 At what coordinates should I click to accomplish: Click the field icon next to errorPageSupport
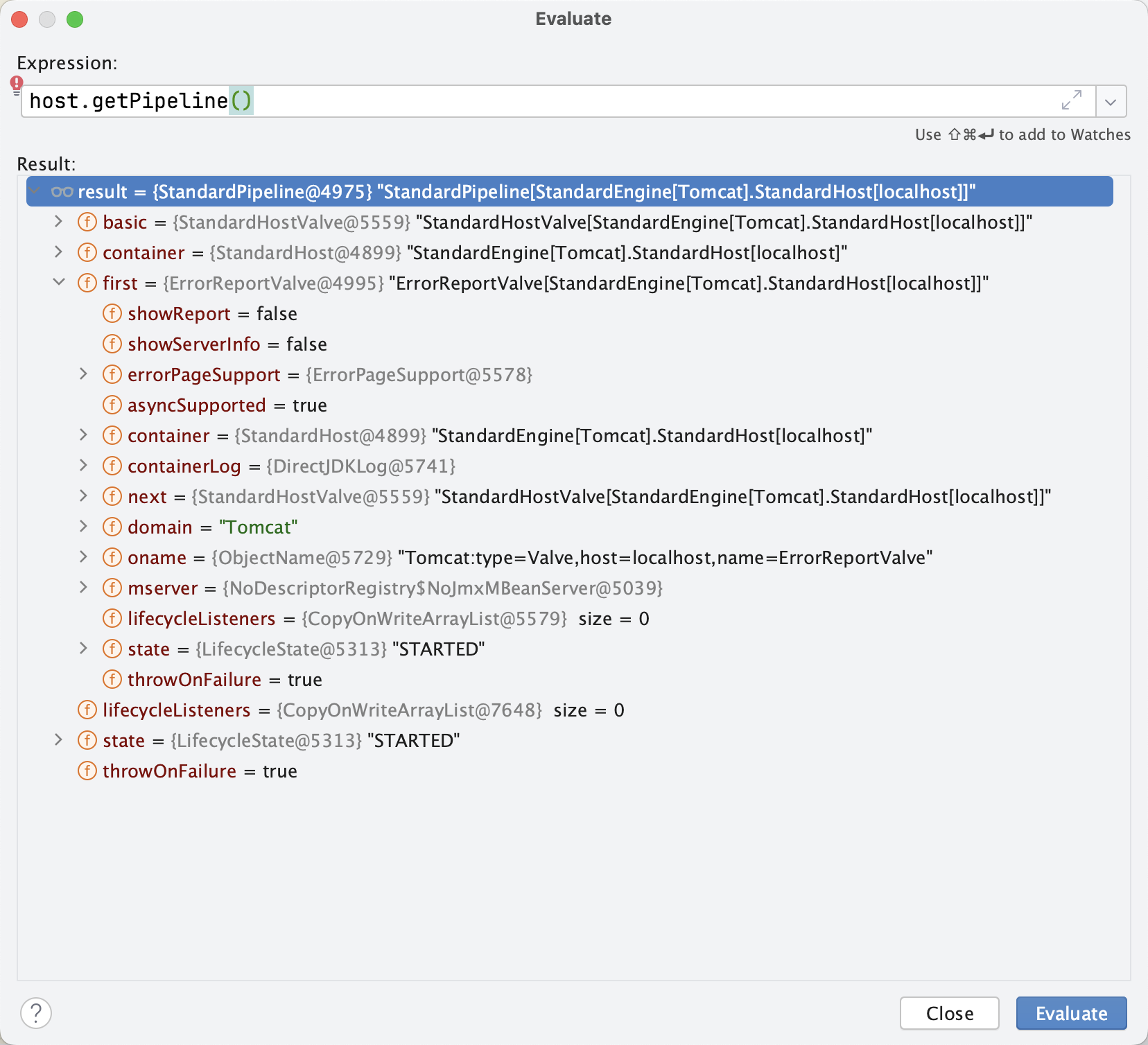tap(112, 375)
